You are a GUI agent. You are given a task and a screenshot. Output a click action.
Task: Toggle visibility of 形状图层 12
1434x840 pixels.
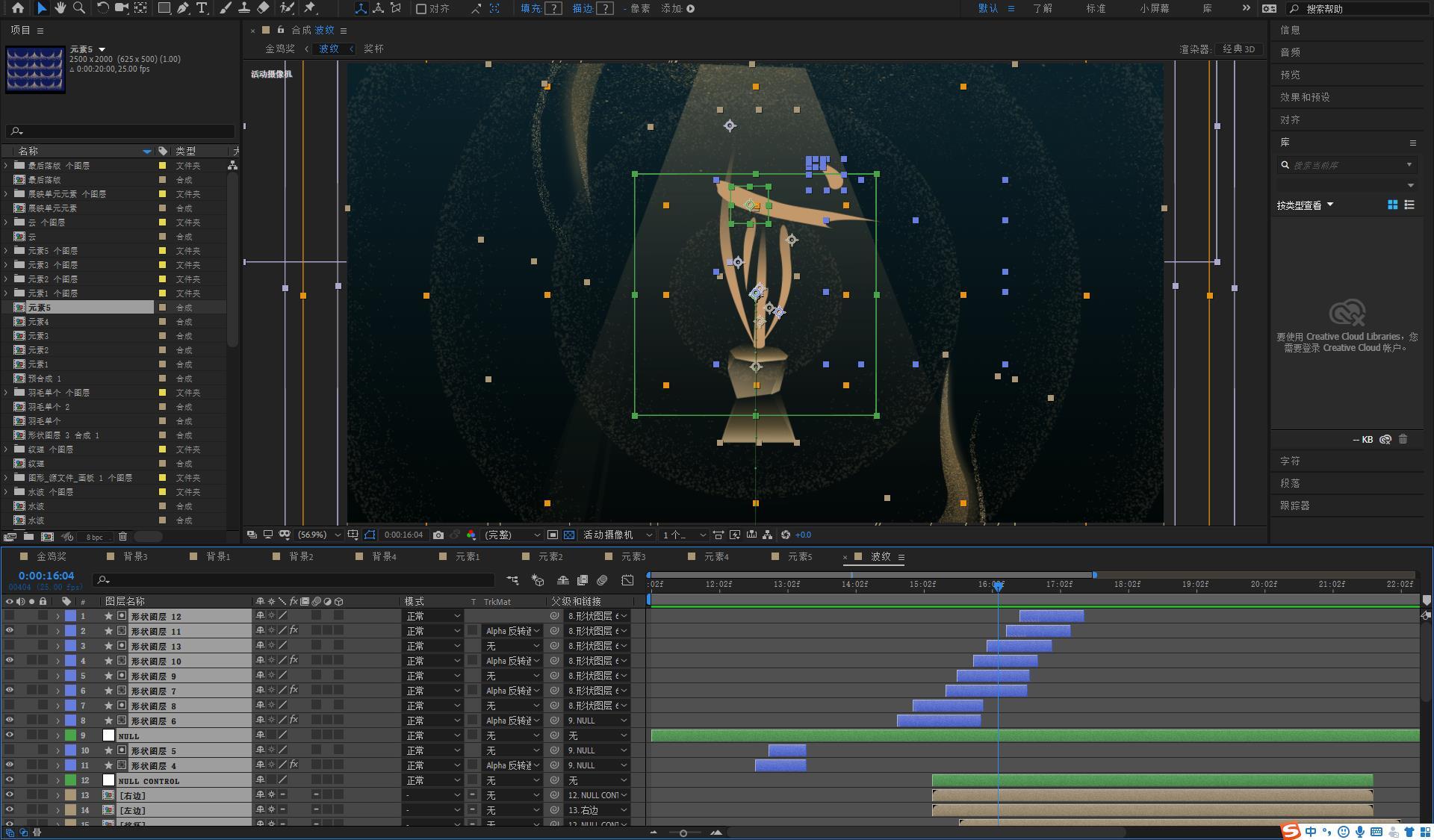click(x=10, y=616)
